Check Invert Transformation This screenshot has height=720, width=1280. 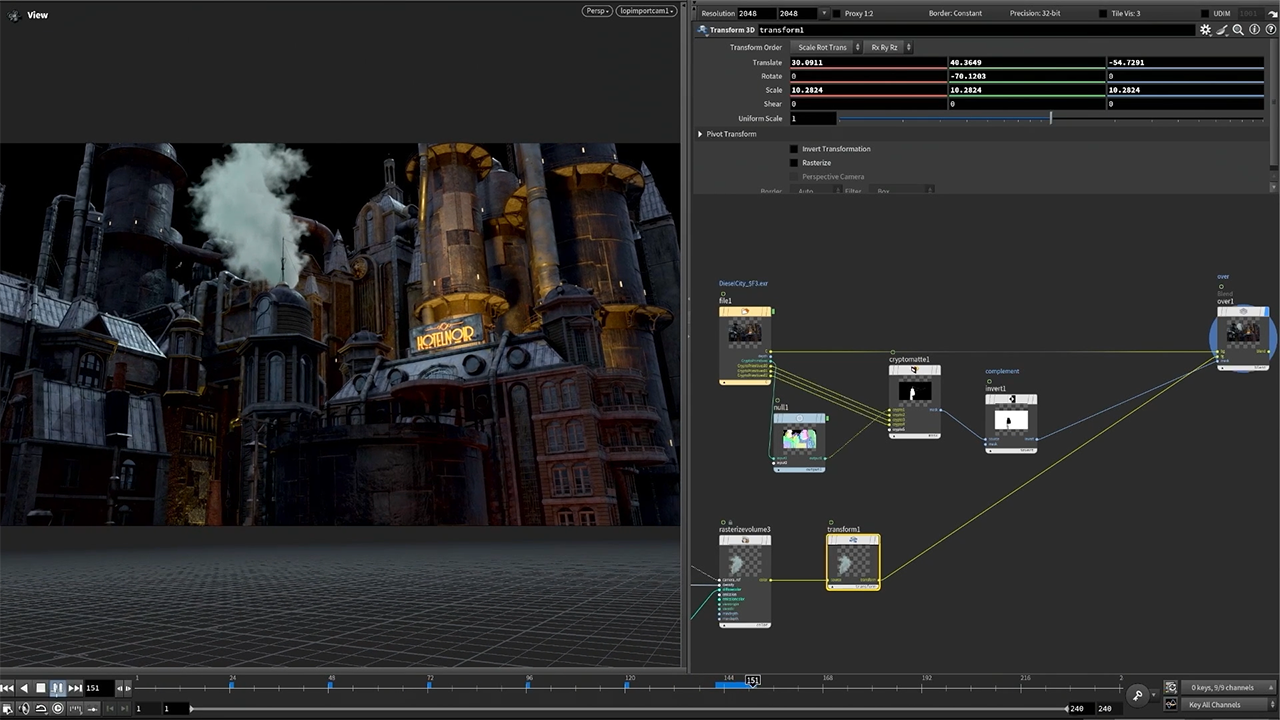794,149
